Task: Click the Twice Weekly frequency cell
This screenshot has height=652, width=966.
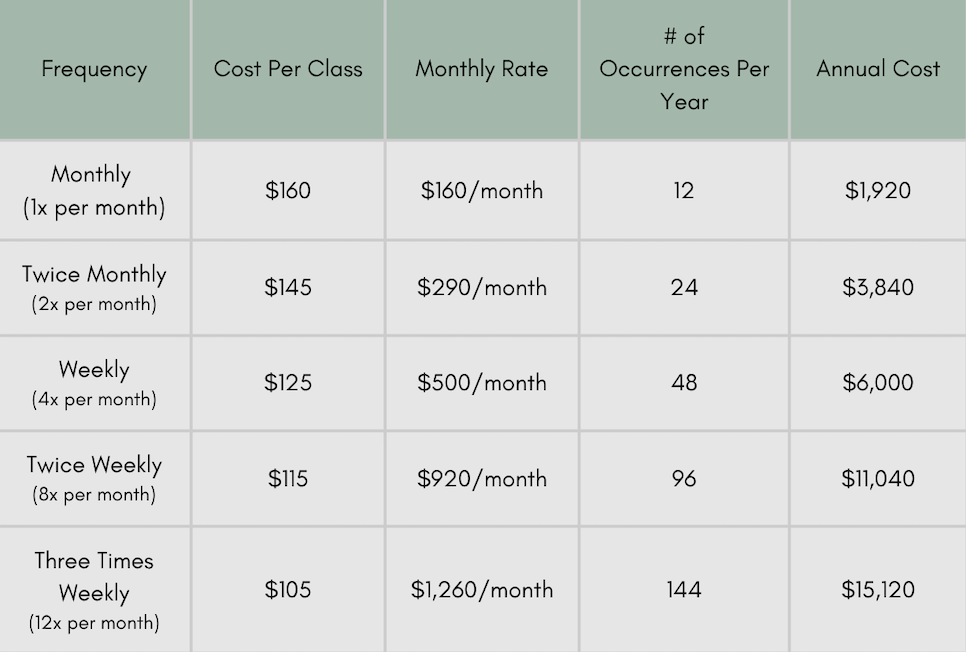Action: 94,479
